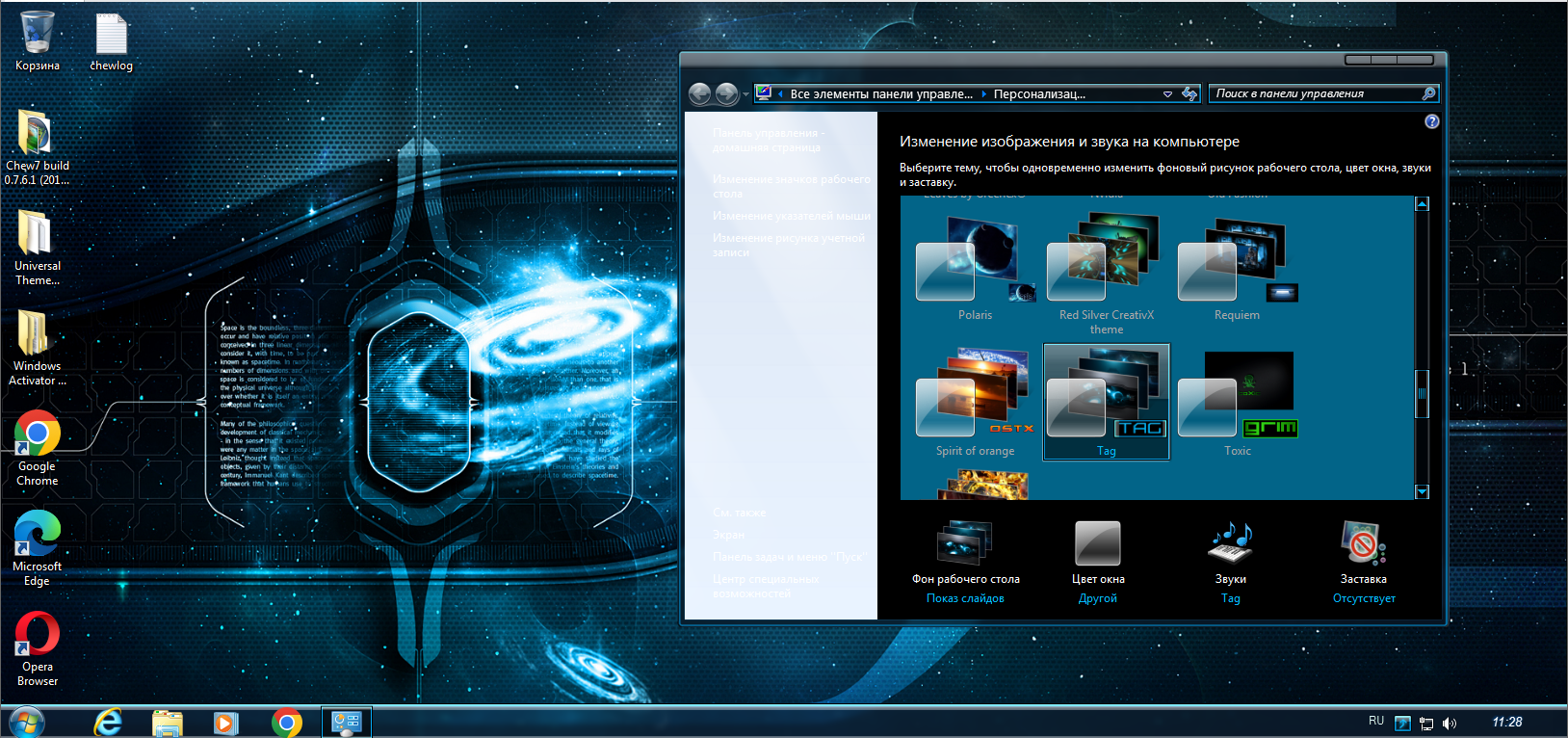Click the 'Поиск в панели управления' search field

click(x=1315, y=93)
